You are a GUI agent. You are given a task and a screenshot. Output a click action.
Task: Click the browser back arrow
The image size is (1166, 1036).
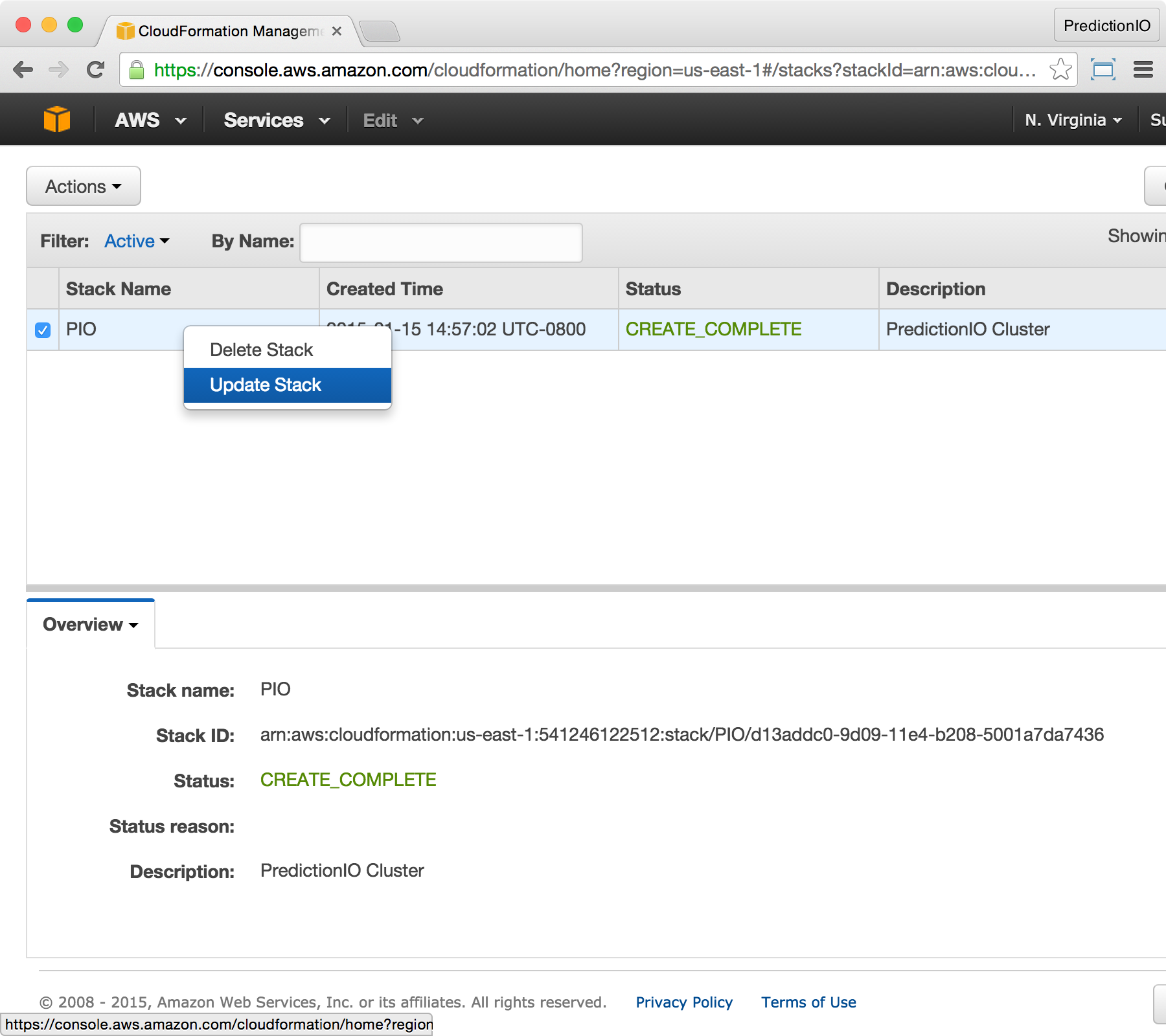23,70
